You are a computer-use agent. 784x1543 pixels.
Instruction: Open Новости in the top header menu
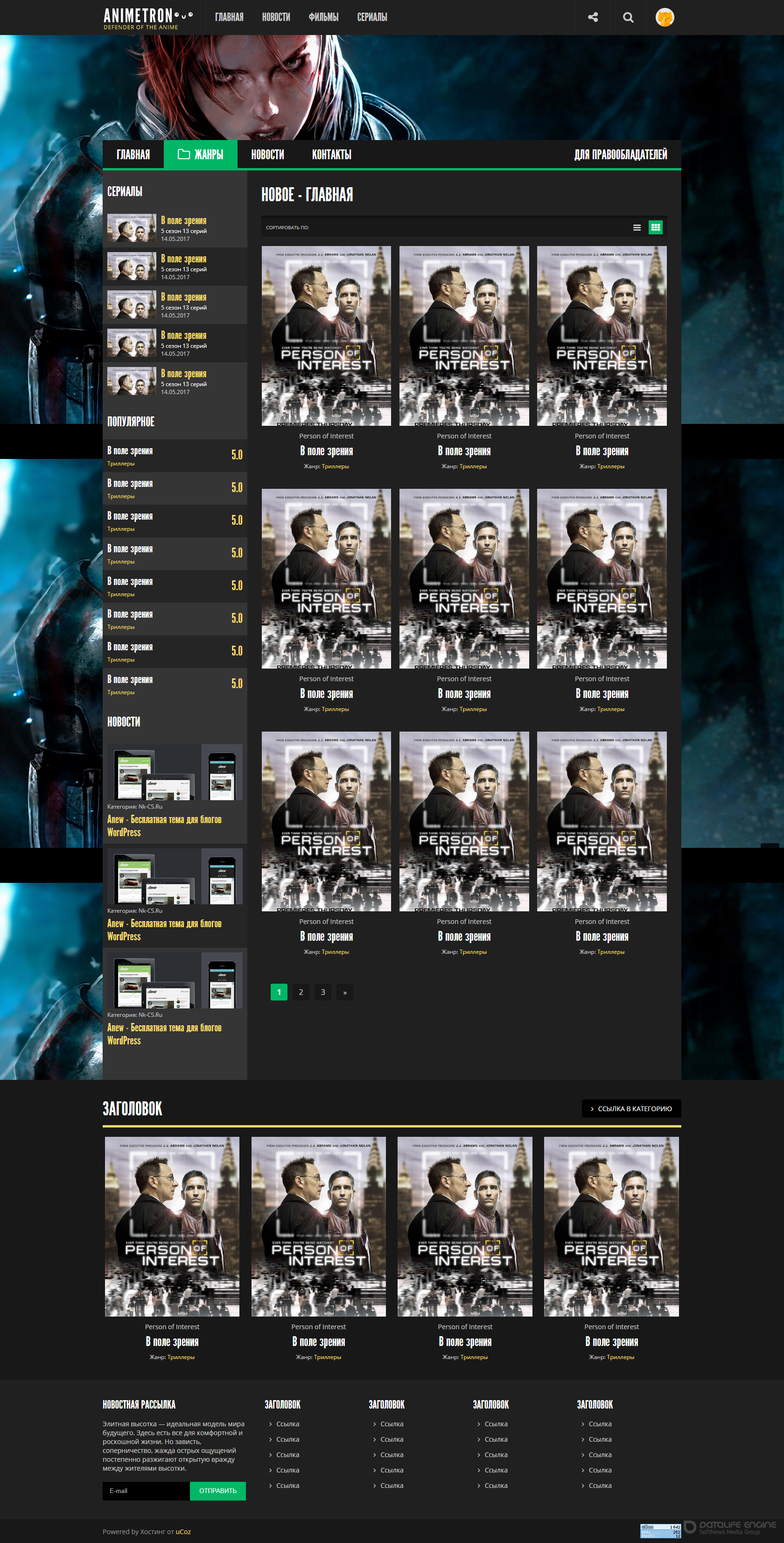tap(276, 17)
